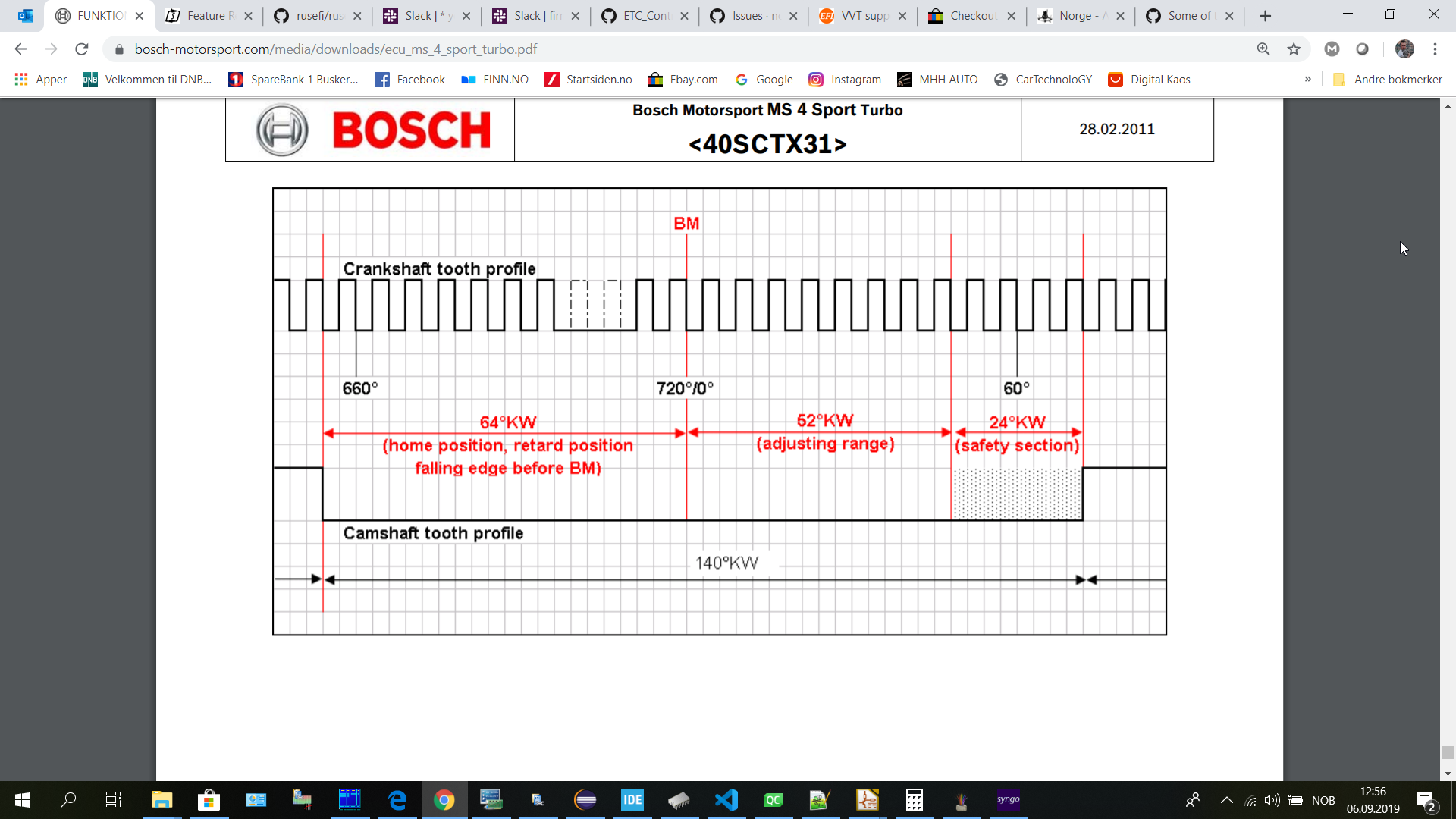Open the Instagram bookmark
The width and height of the screenshot is (1456, 819).
(x=845, y=80)
